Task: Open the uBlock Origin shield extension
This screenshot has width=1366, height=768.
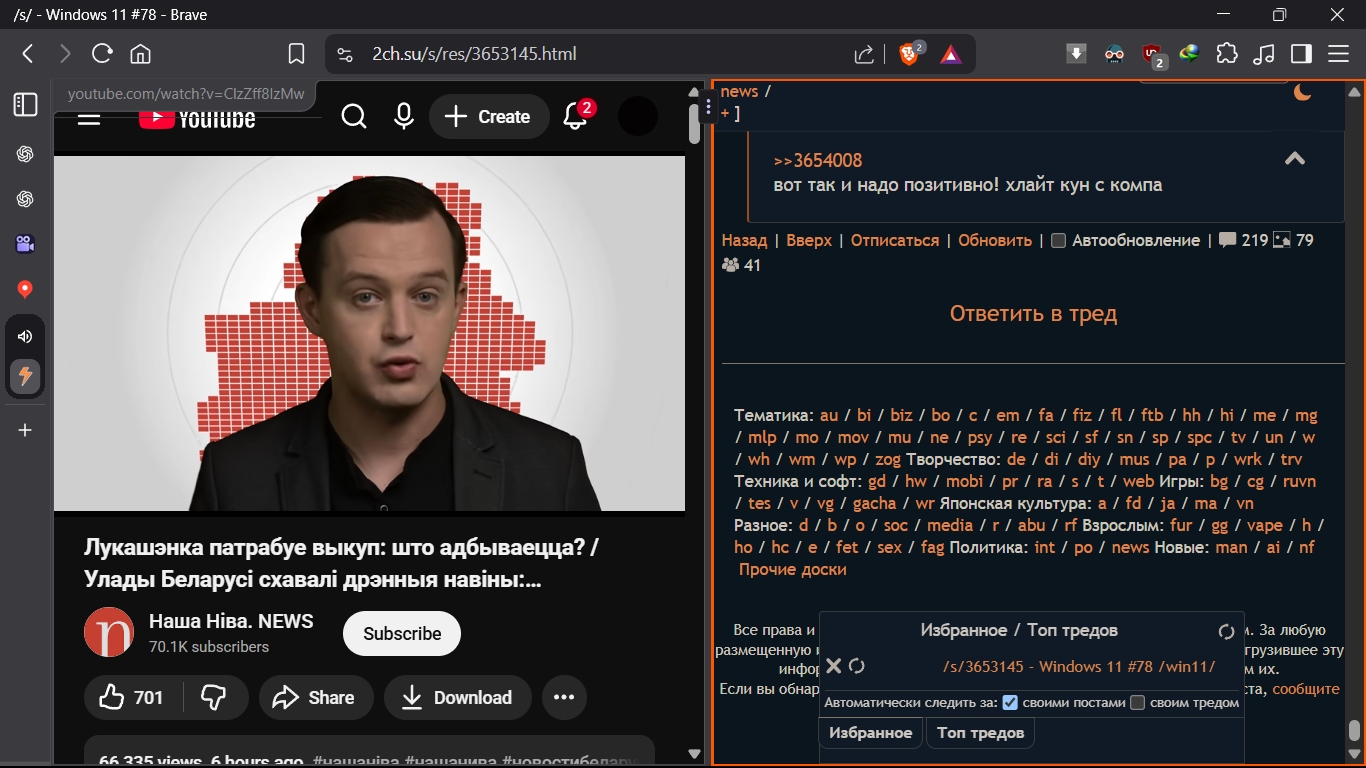Action: coord(1152,53)
